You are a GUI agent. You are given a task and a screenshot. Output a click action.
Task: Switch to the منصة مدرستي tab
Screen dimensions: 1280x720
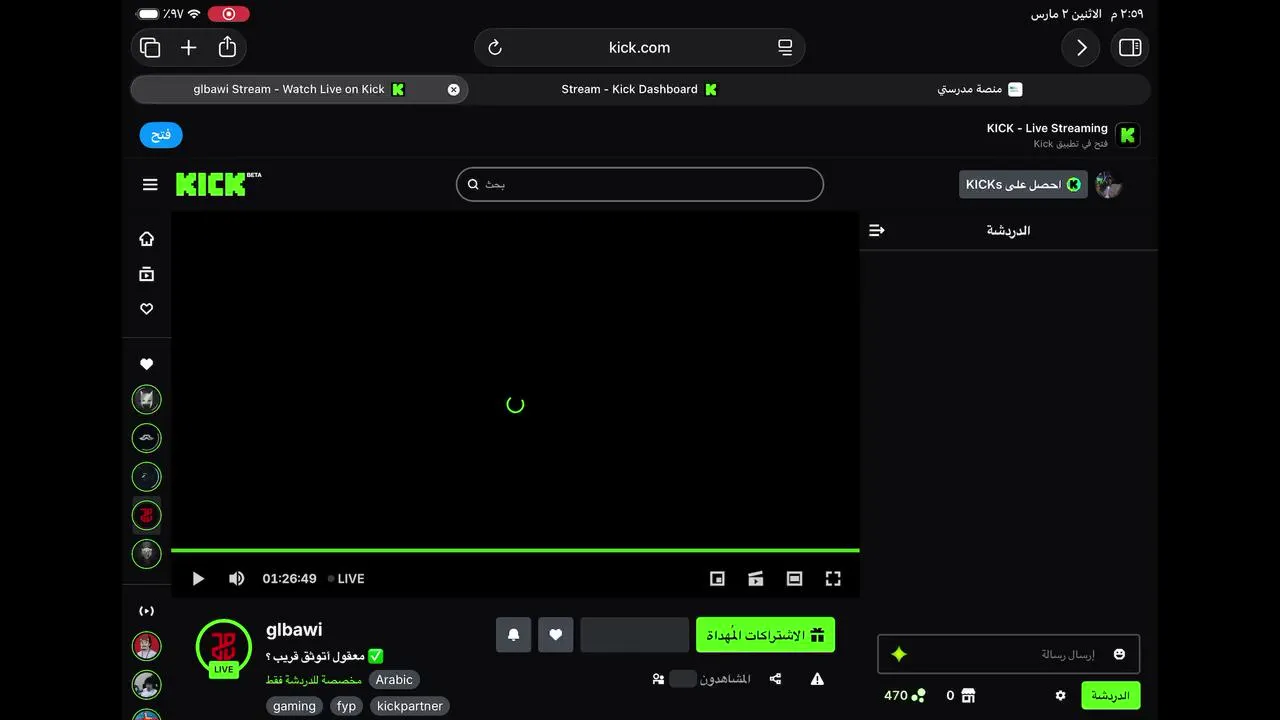tap(980, 89)
